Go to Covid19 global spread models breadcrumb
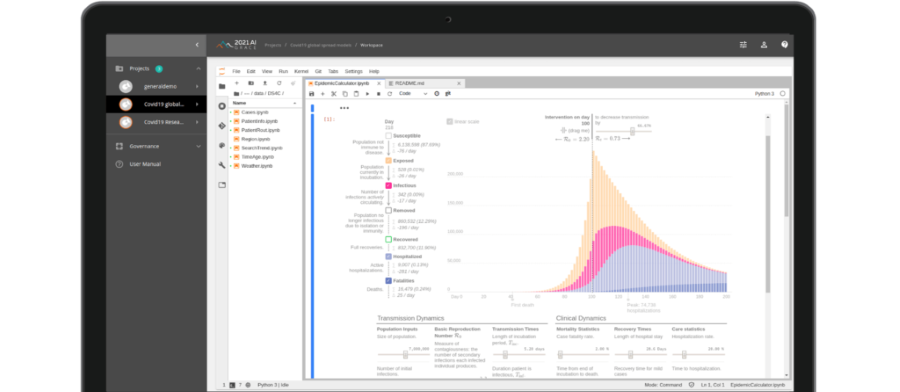900x392 pixels. point(320,45)
